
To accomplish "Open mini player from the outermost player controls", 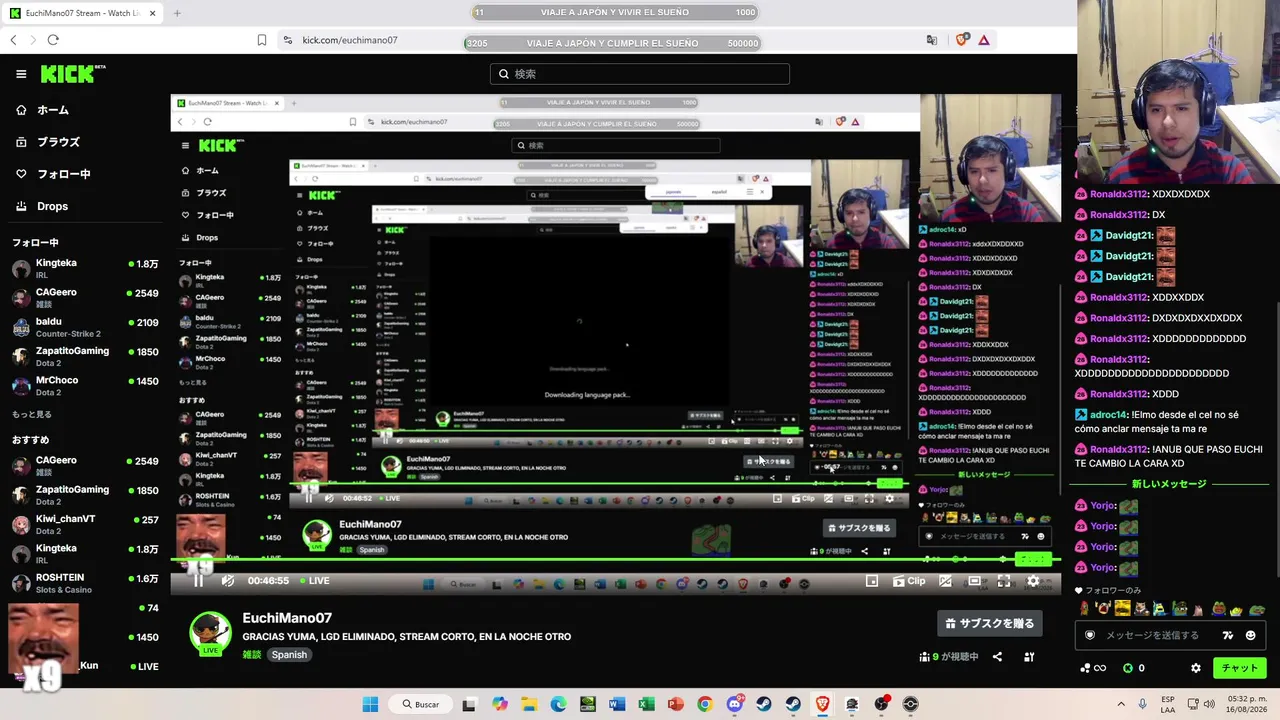I will (x=872, y=581).
